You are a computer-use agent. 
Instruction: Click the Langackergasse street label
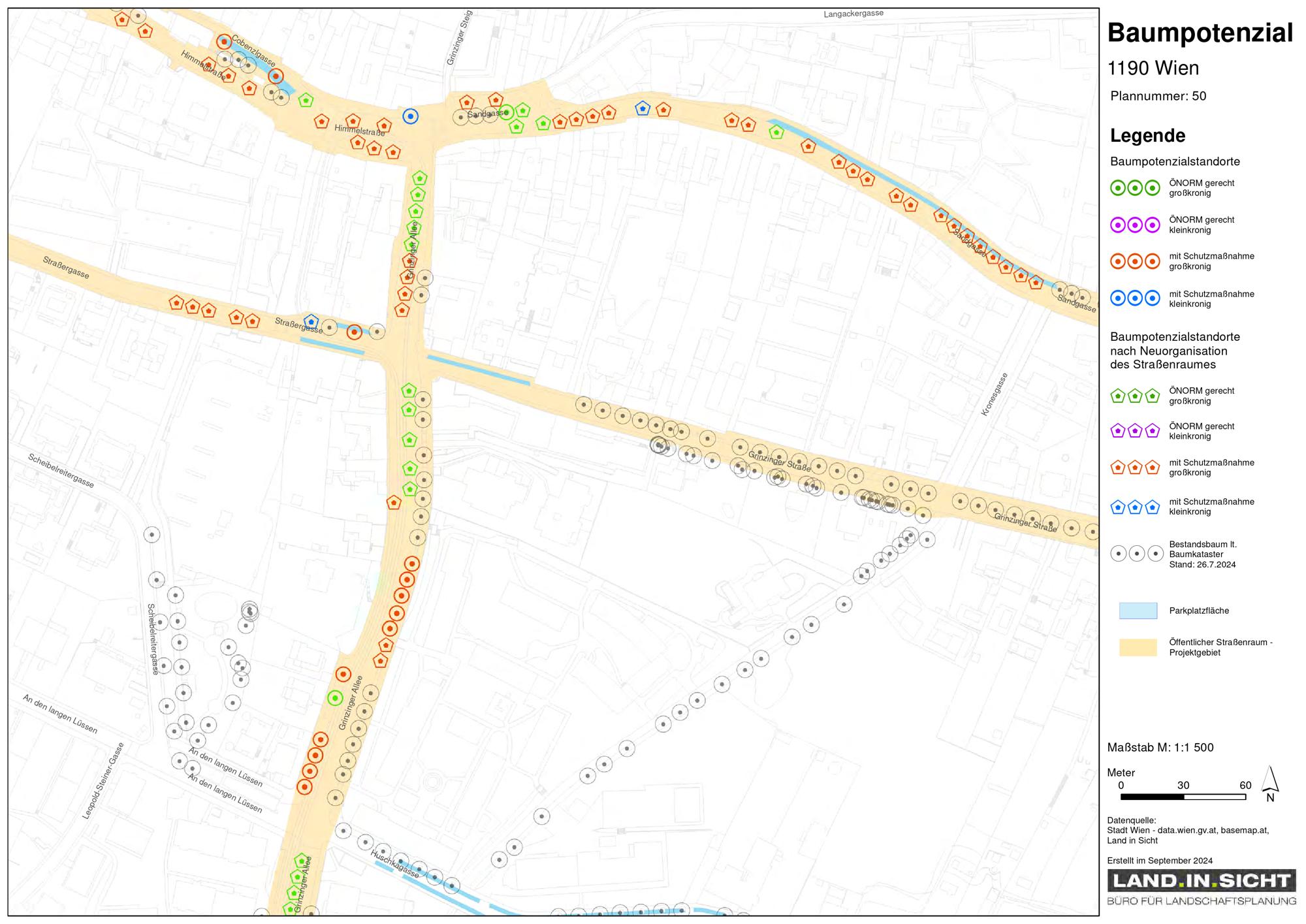(x=853, y=14)
